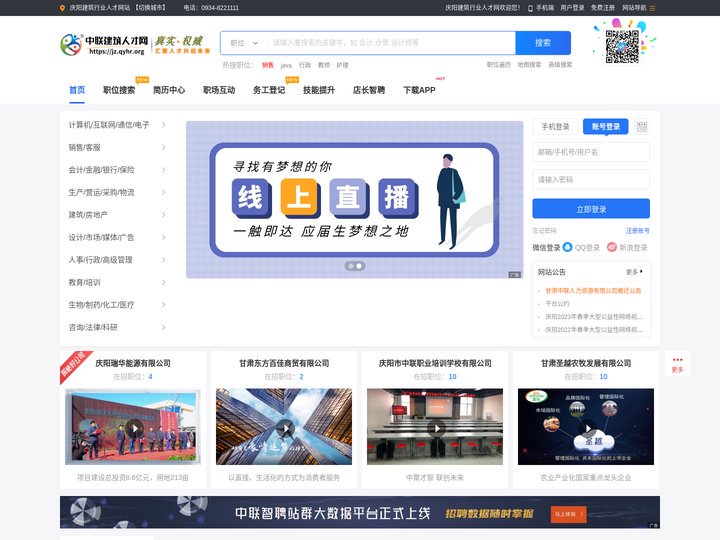Expand 设计/市场/媒体/广告 category
The width and height of the screenshot is (720, 540).
163,237
